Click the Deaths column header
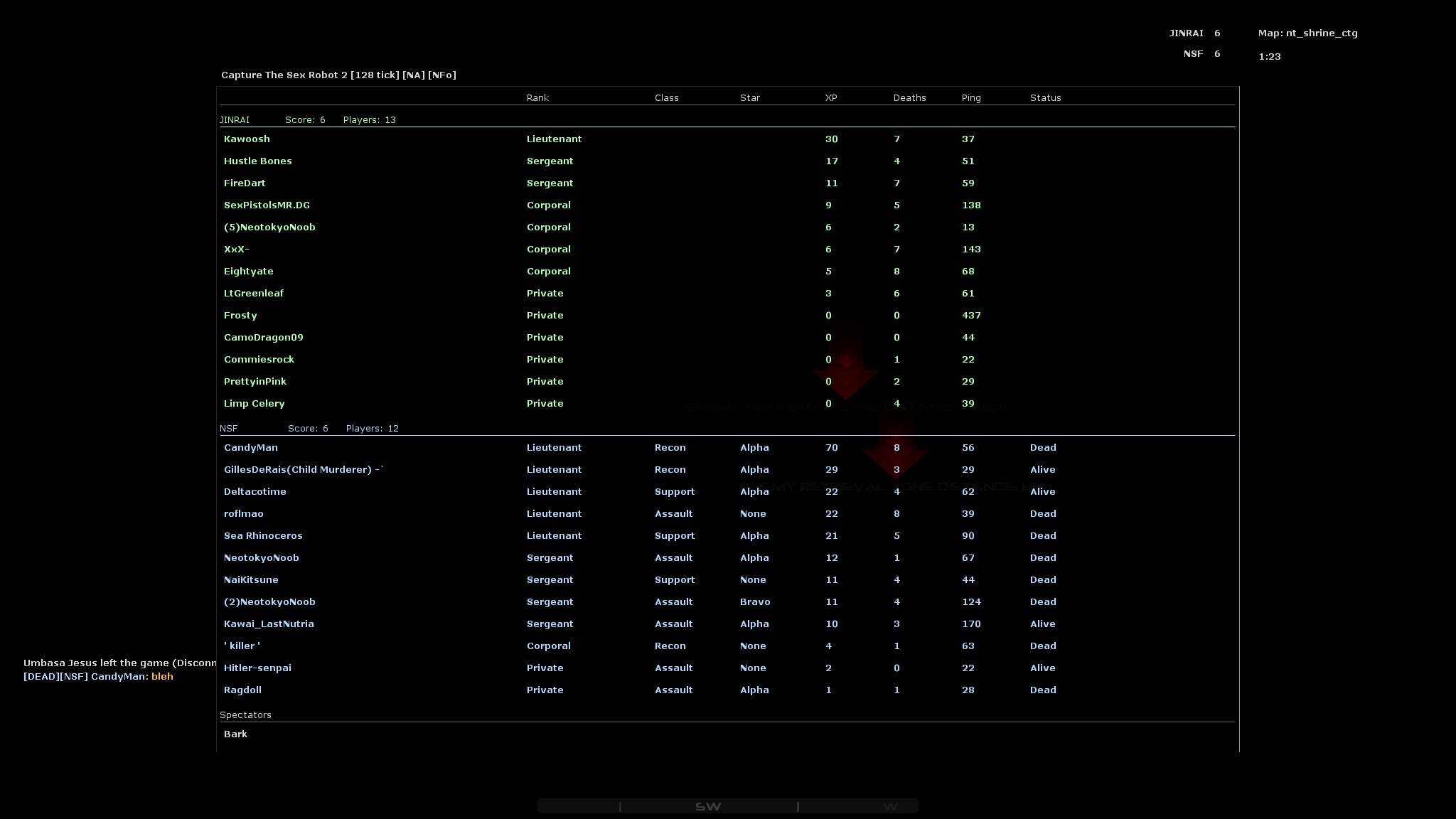Viewport: 1456px width, 819px height. (909, 98)
